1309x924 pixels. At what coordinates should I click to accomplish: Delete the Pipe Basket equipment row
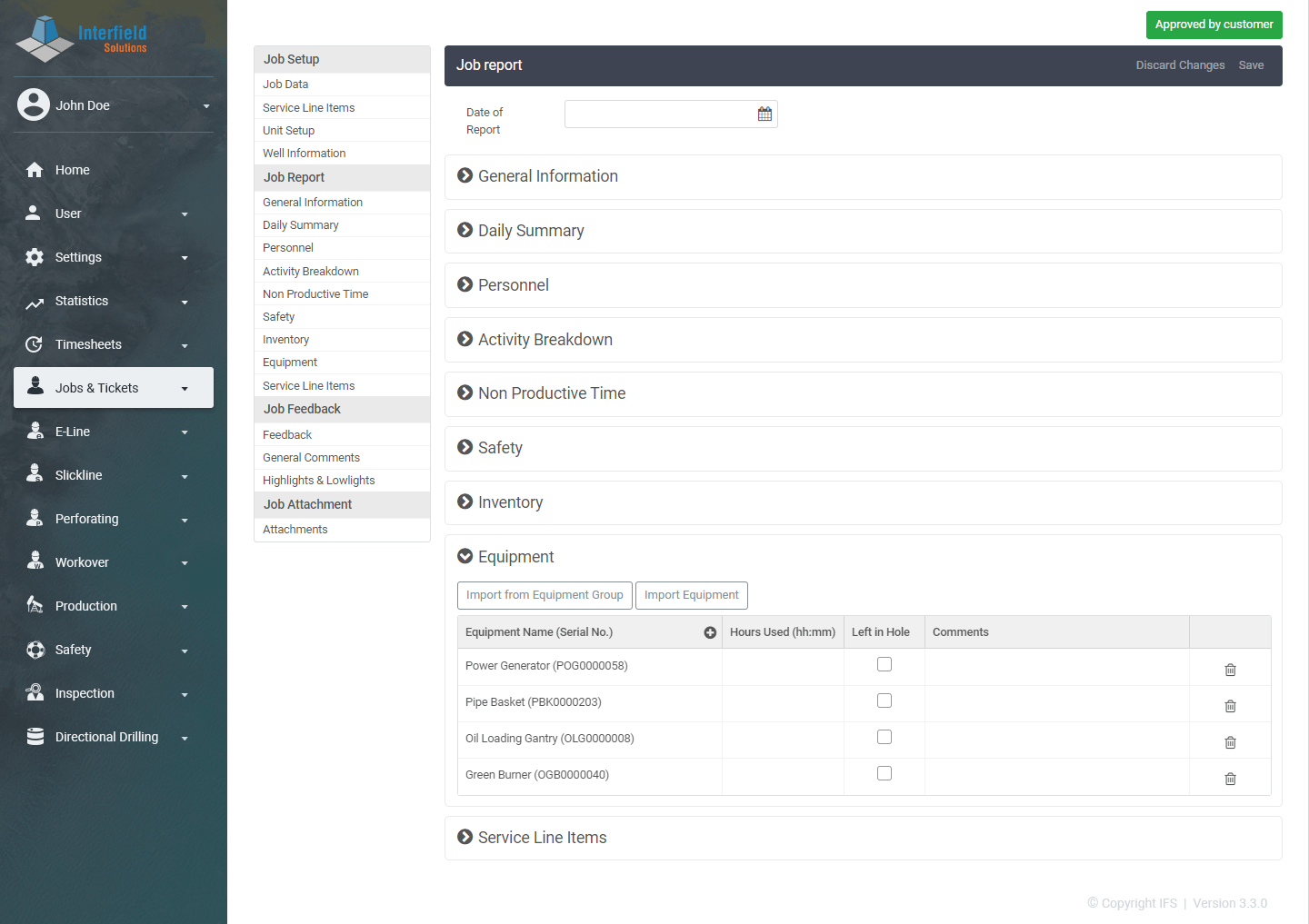tap(1230, 706)
